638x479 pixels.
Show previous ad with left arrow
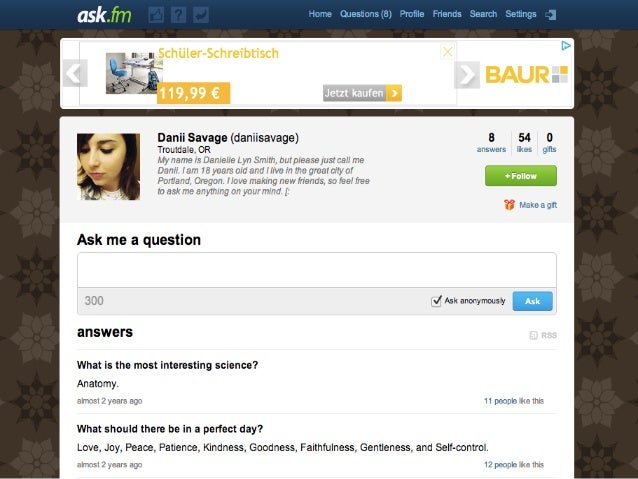[75, 73]
